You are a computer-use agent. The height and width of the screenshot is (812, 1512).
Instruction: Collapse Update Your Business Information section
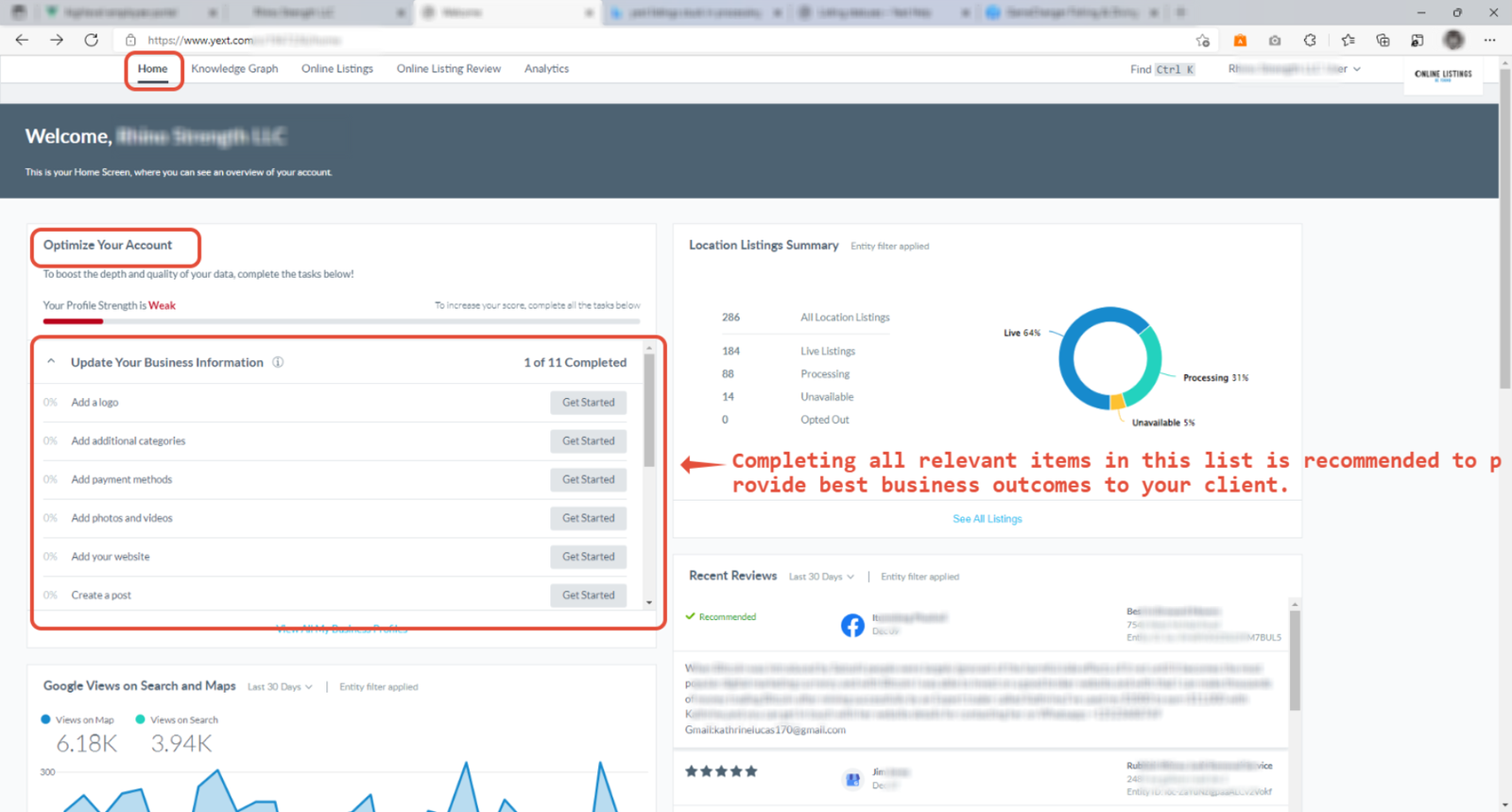coord(52,362)
